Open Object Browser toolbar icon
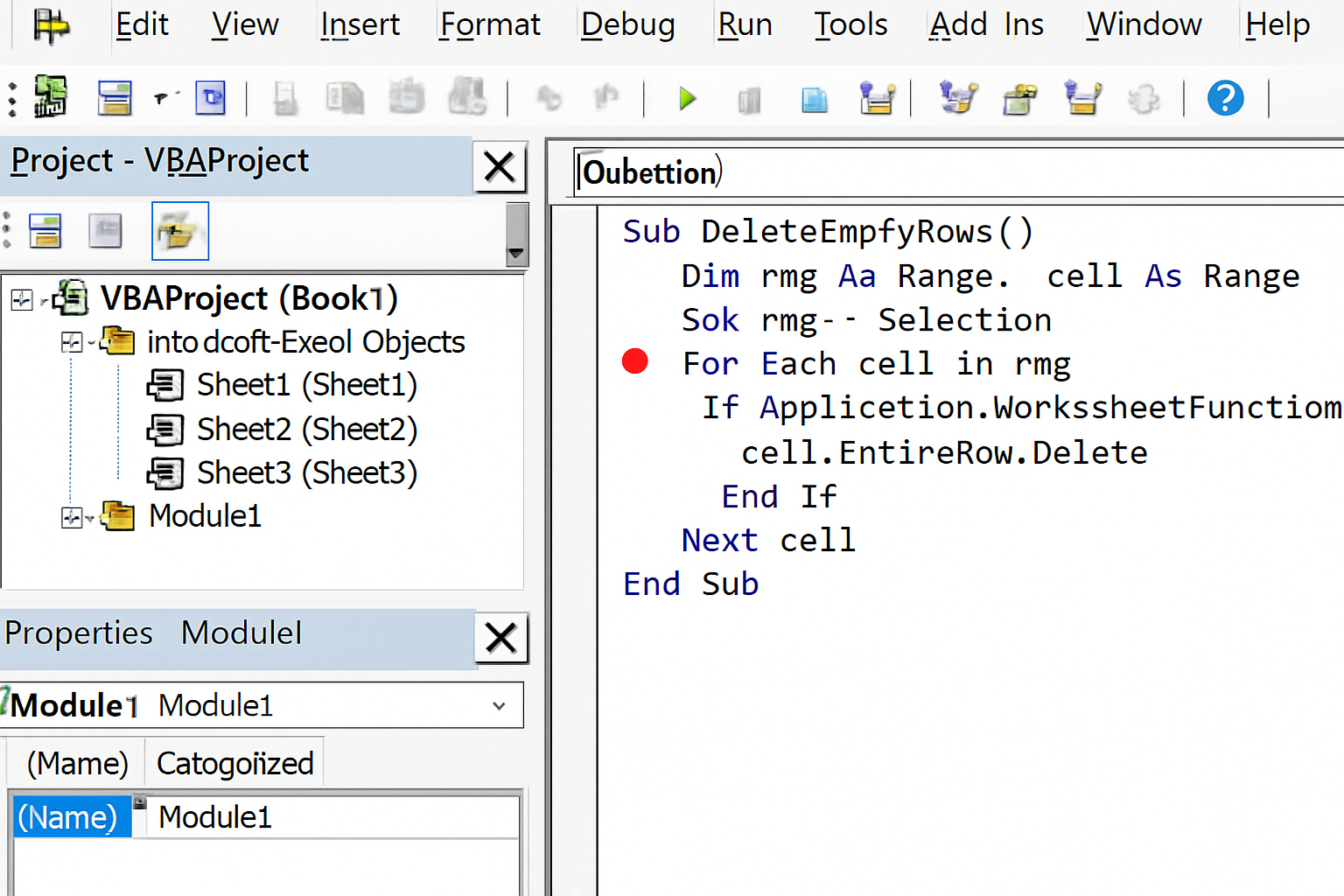This screenshot has width=1344, height=896. [1083, 97]
